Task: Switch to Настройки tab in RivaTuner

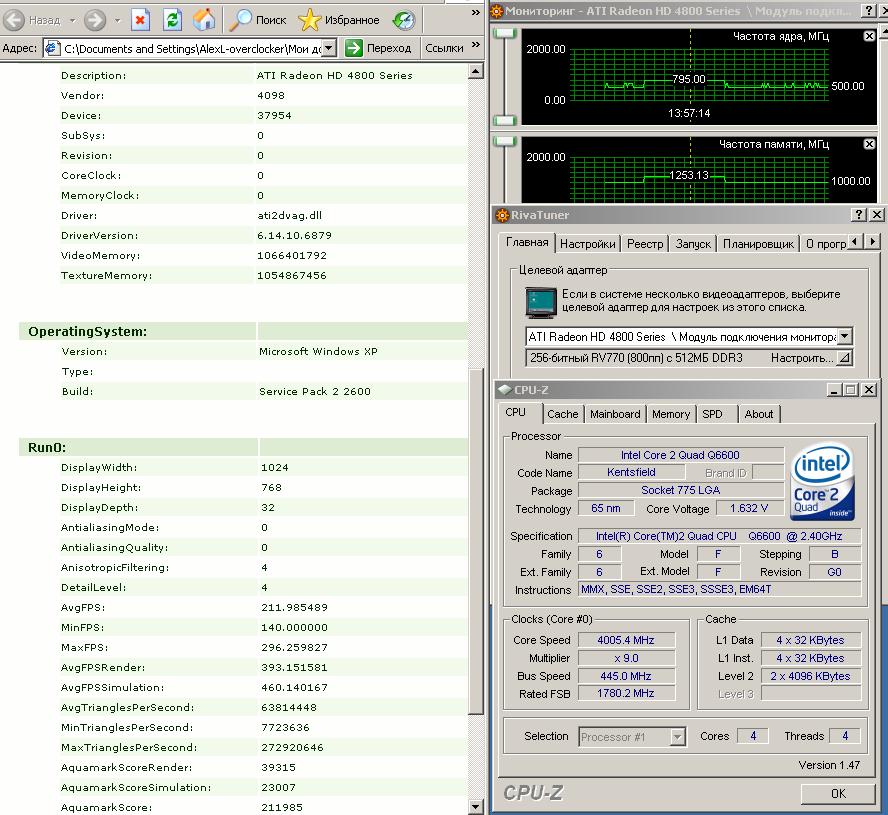Action: click(588, 244)
